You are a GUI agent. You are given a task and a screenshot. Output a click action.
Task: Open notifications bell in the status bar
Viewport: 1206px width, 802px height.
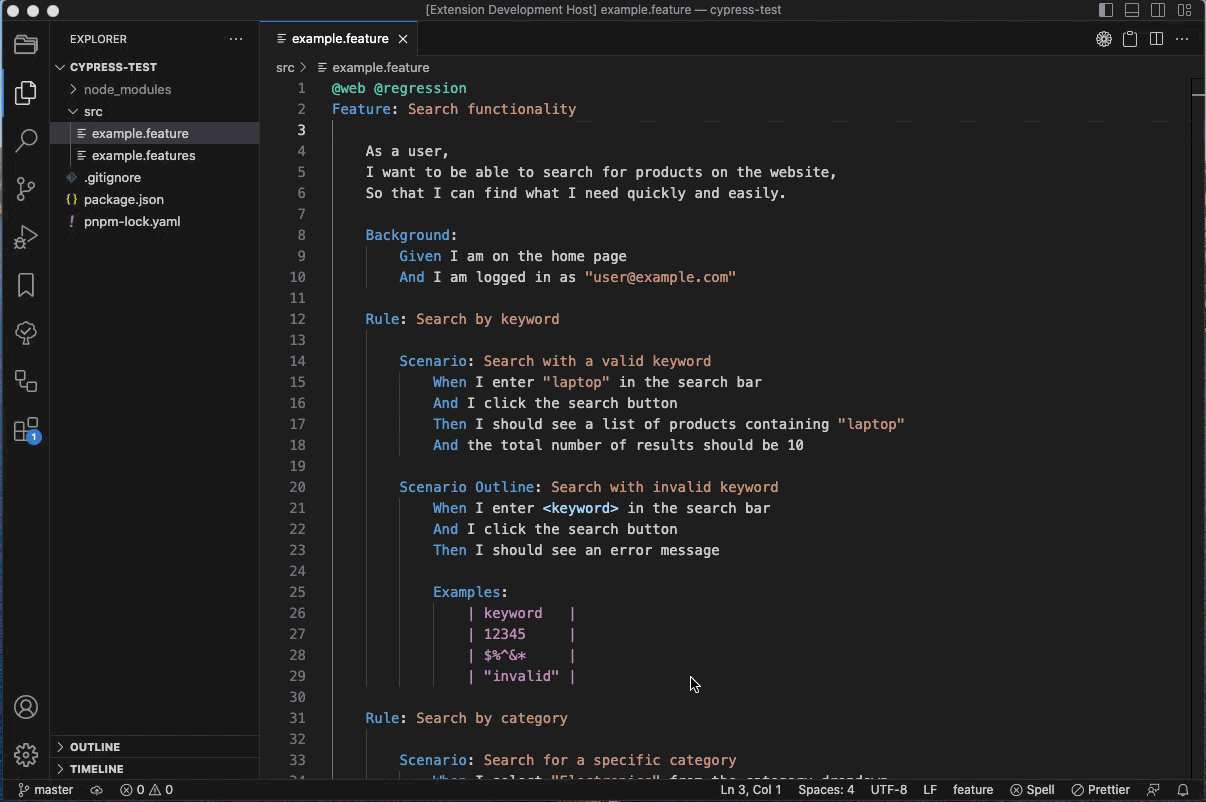[x=1183, y=790]
